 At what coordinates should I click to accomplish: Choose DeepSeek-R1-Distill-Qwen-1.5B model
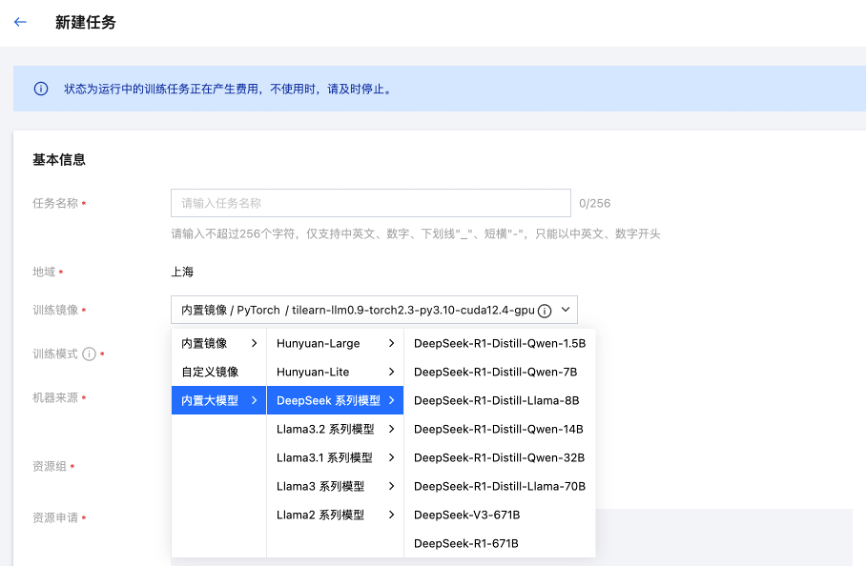(x=499, y=343)
